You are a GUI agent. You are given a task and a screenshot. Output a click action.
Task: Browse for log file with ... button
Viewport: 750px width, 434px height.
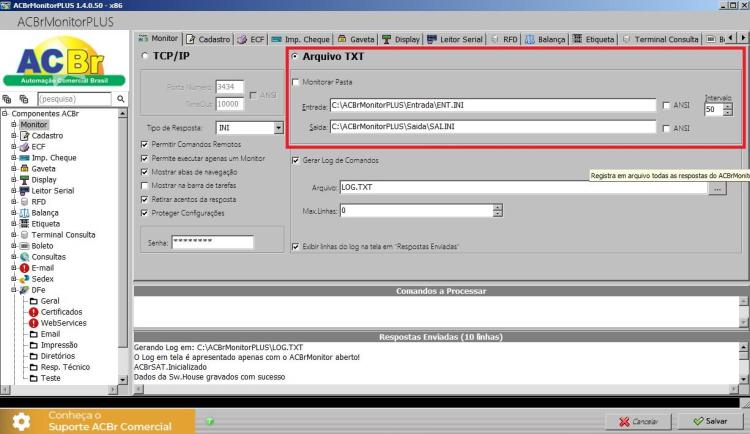click(x=717, y=189)
